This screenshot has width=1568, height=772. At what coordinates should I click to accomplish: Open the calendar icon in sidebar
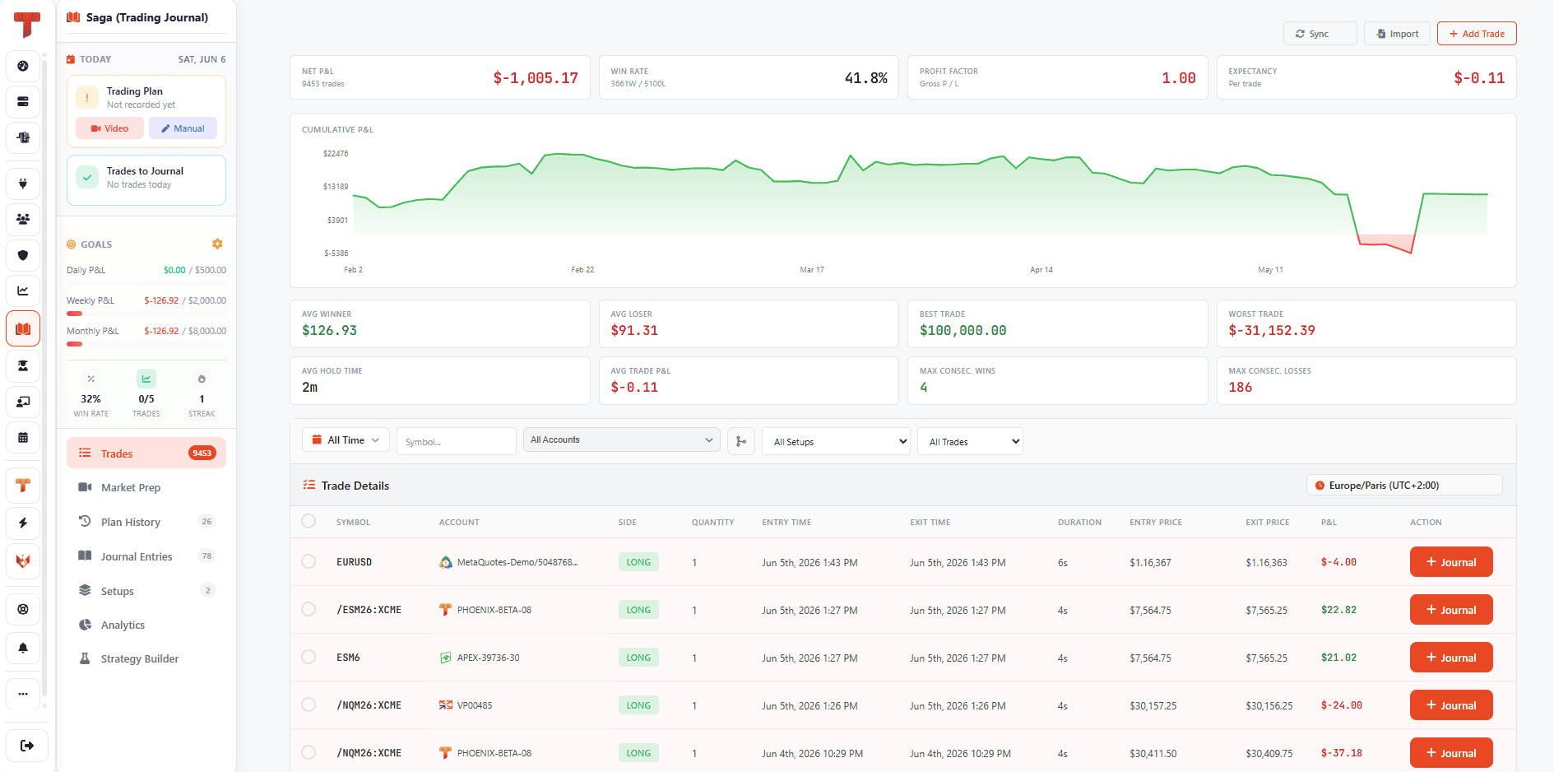23,437
